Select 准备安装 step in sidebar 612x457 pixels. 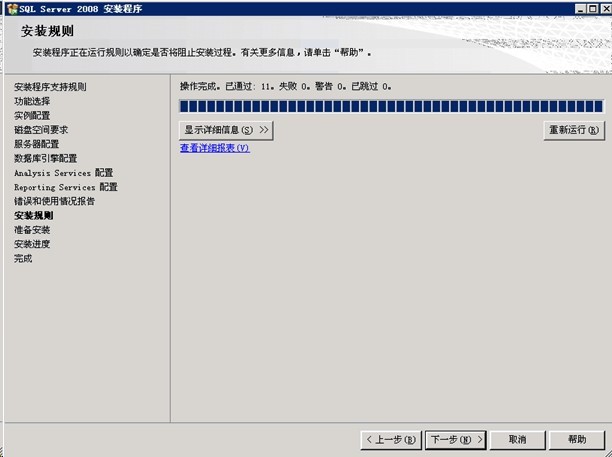tap(32, 230)
